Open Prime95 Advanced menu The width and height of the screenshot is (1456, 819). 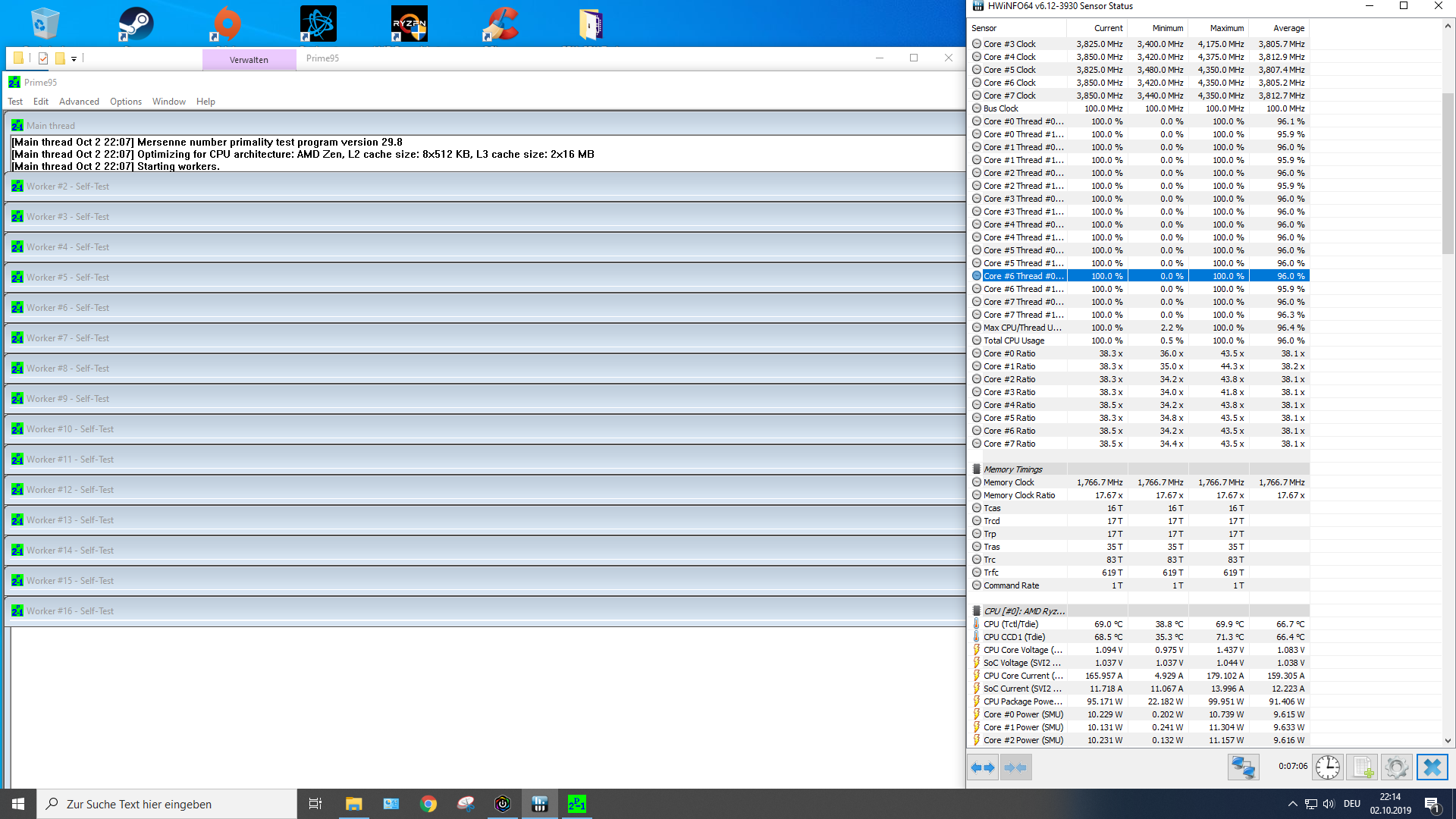click(x=79, y=102)
